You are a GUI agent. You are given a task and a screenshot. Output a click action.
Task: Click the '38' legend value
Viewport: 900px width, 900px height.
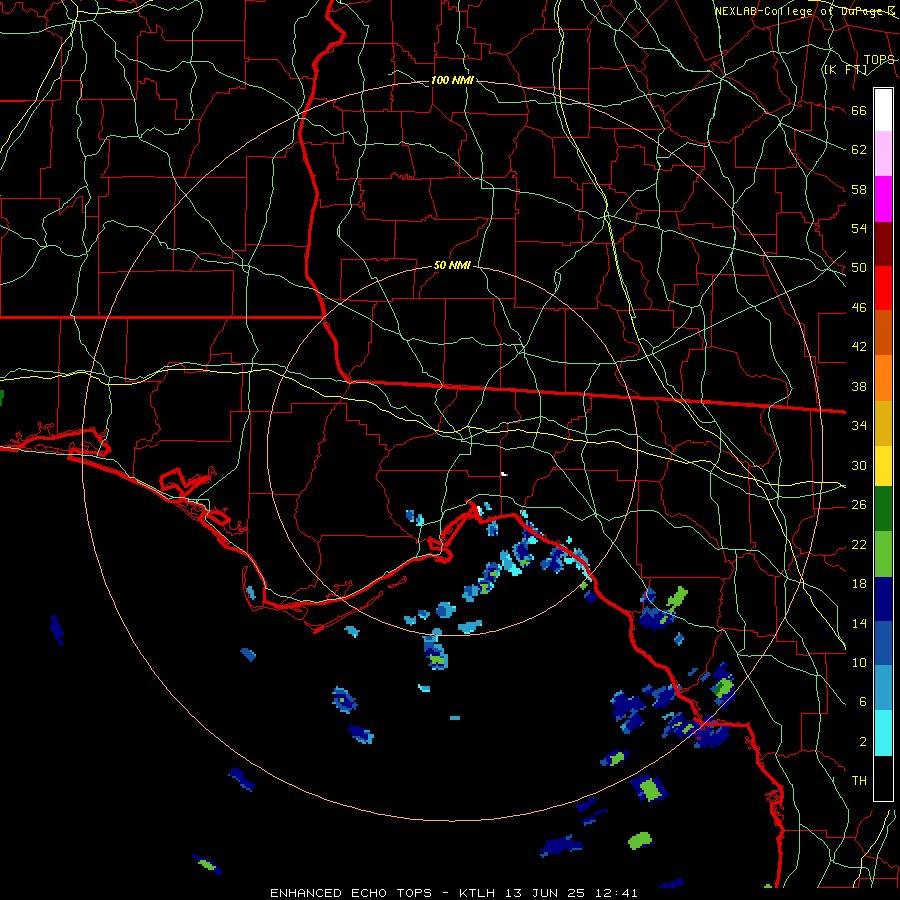[x=859, y=386]
